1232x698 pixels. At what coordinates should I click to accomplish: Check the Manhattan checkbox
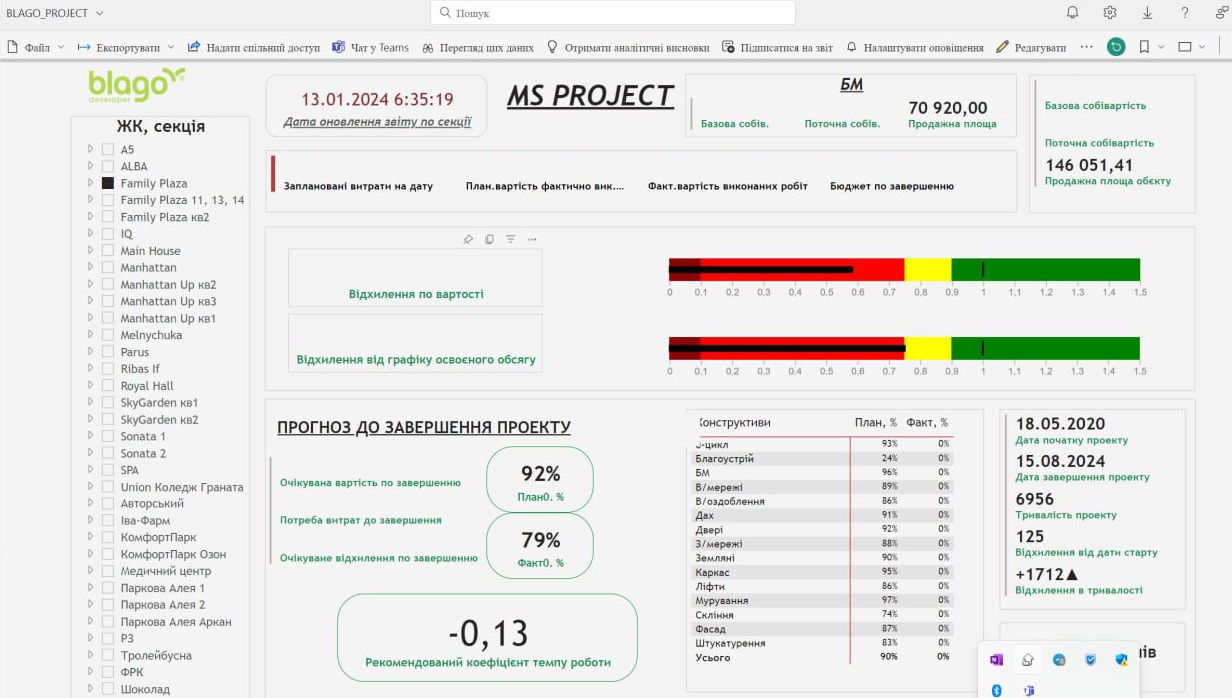tap(108, 268)
